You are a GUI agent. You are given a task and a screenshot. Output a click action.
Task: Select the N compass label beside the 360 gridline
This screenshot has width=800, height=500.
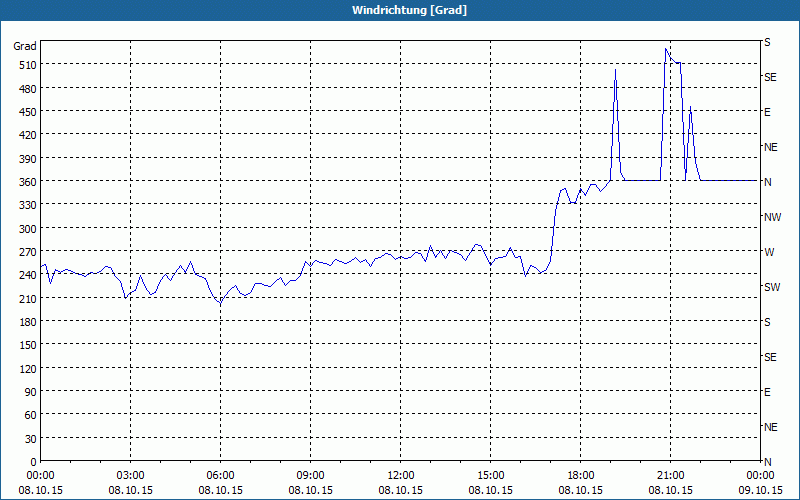tap(767, 182)
